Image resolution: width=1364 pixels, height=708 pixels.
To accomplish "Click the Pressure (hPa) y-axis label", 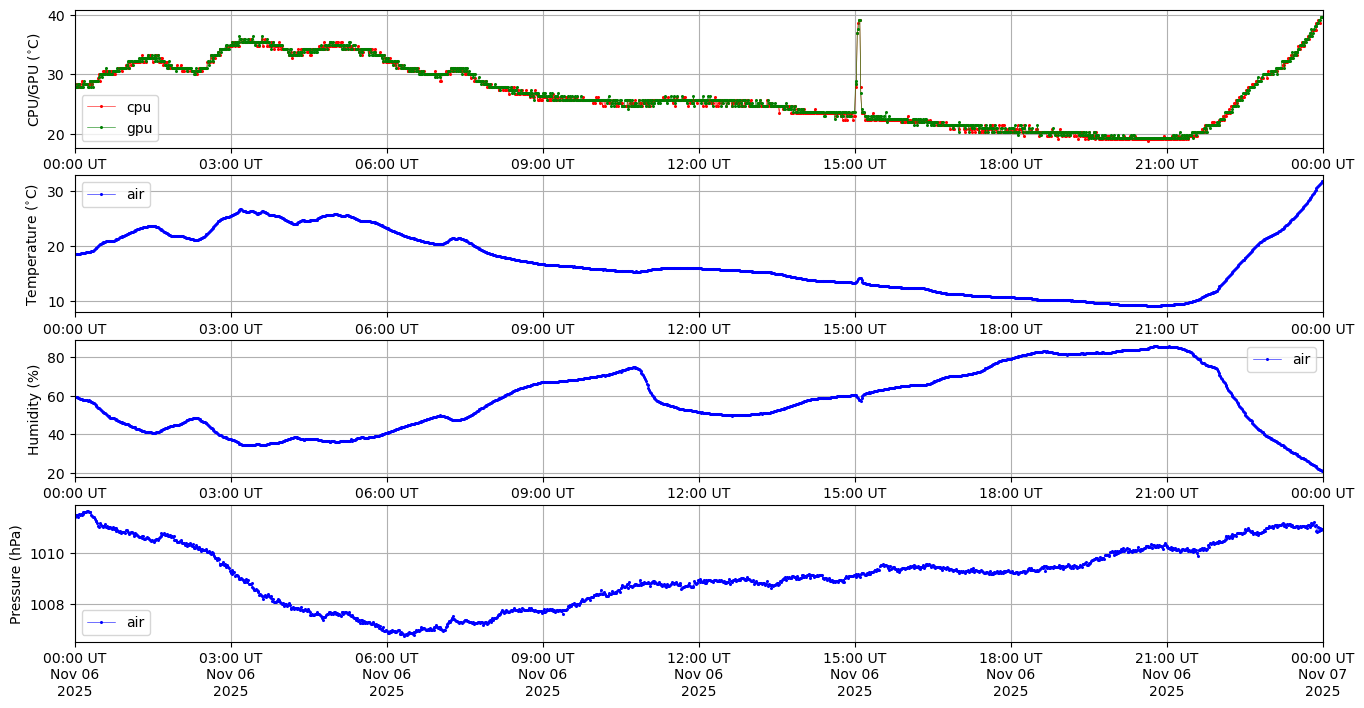I will (x=16, y=574).
